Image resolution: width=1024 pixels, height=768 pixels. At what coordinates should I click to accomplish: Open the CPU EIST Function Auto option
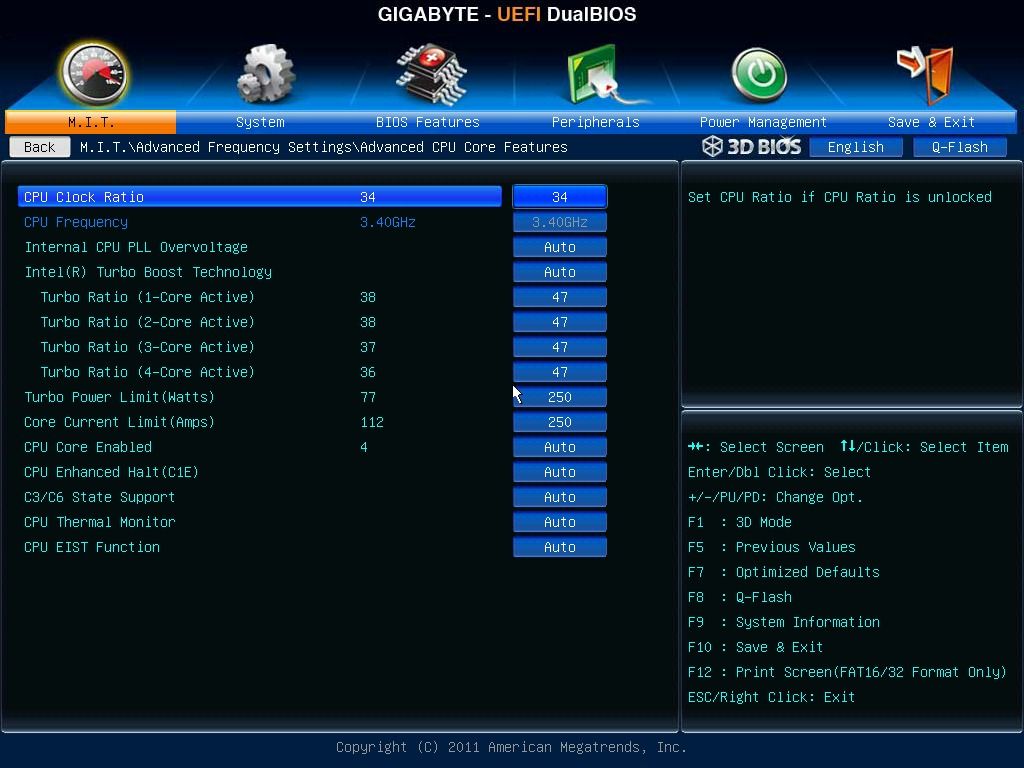point(560,547)
